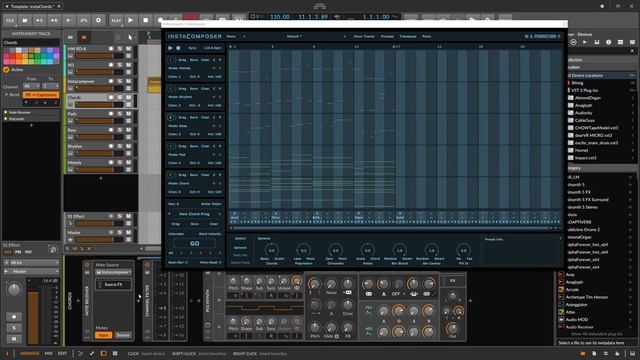Screen dimensions: 640x360
Task: Mute the Melody track
Action: click(128, 162)
